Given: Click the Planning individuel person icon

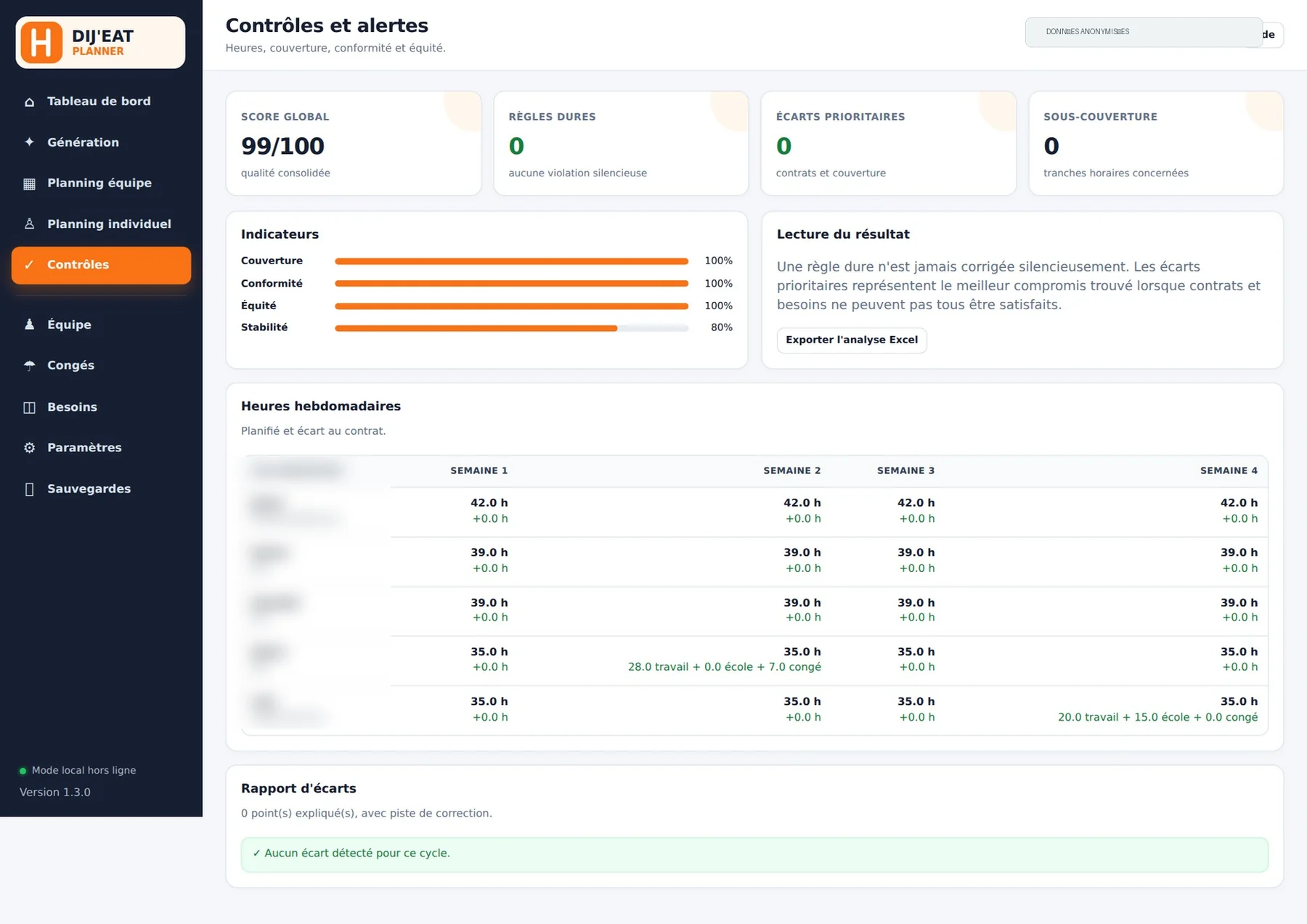Looking at the screenshot, I should pos(29,224).
